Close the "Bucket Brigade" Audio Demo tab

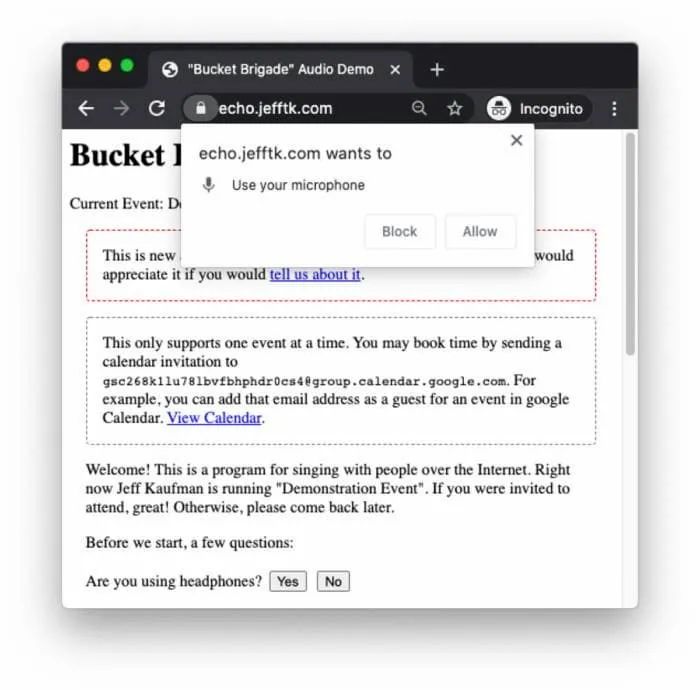coord(395,70)
